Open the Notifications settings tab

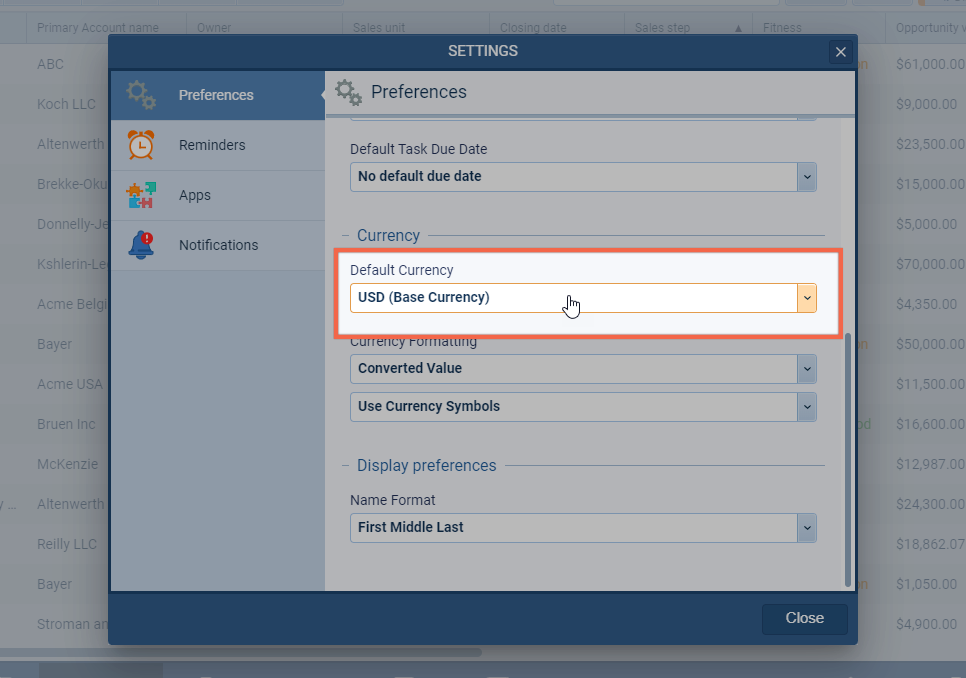(217, 245)
